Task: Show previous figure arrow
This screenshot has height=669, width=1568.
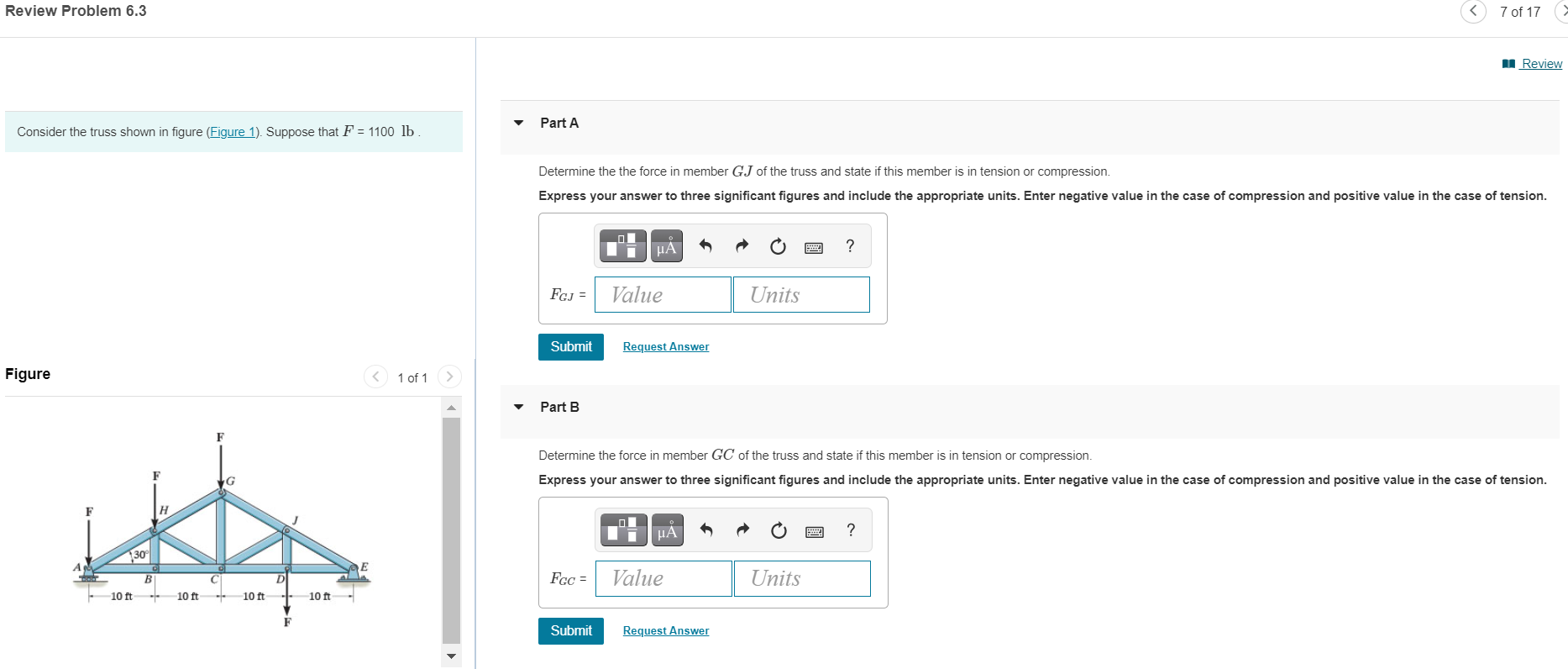Action: pos(375,377)
